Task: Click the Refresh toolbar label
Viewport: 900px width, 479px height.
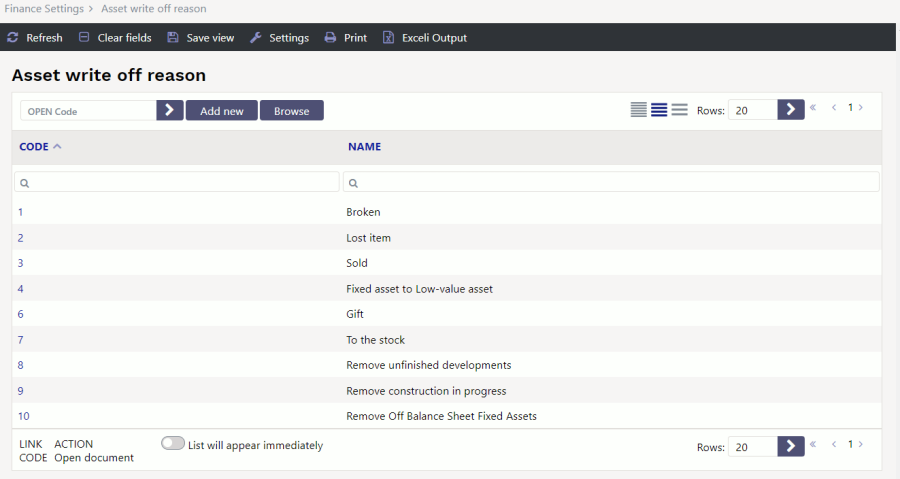Action: pos(44,38)
